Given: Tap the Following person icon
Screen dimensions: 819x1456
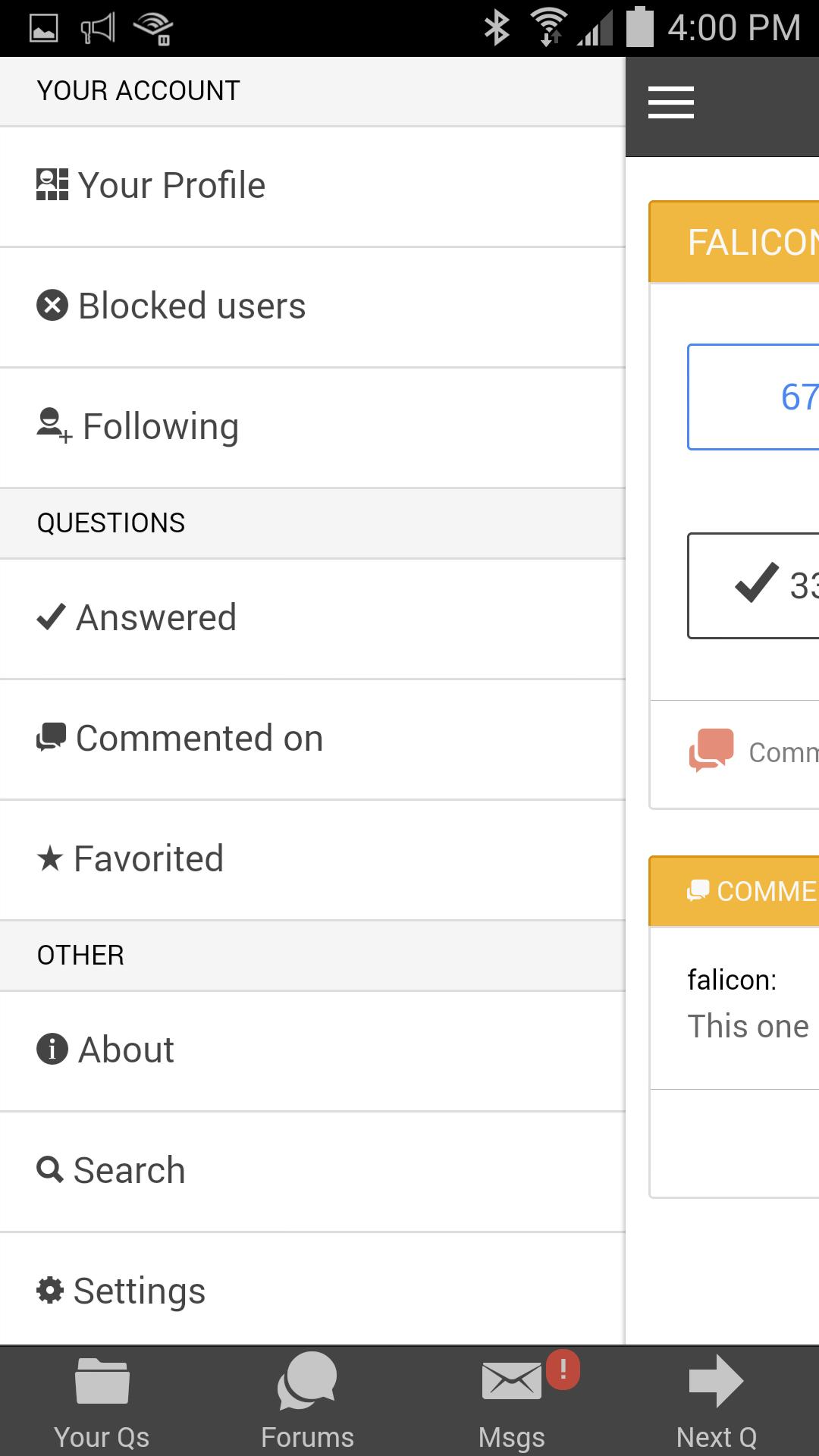Looking at the screenshot, I should coord(54,425).
